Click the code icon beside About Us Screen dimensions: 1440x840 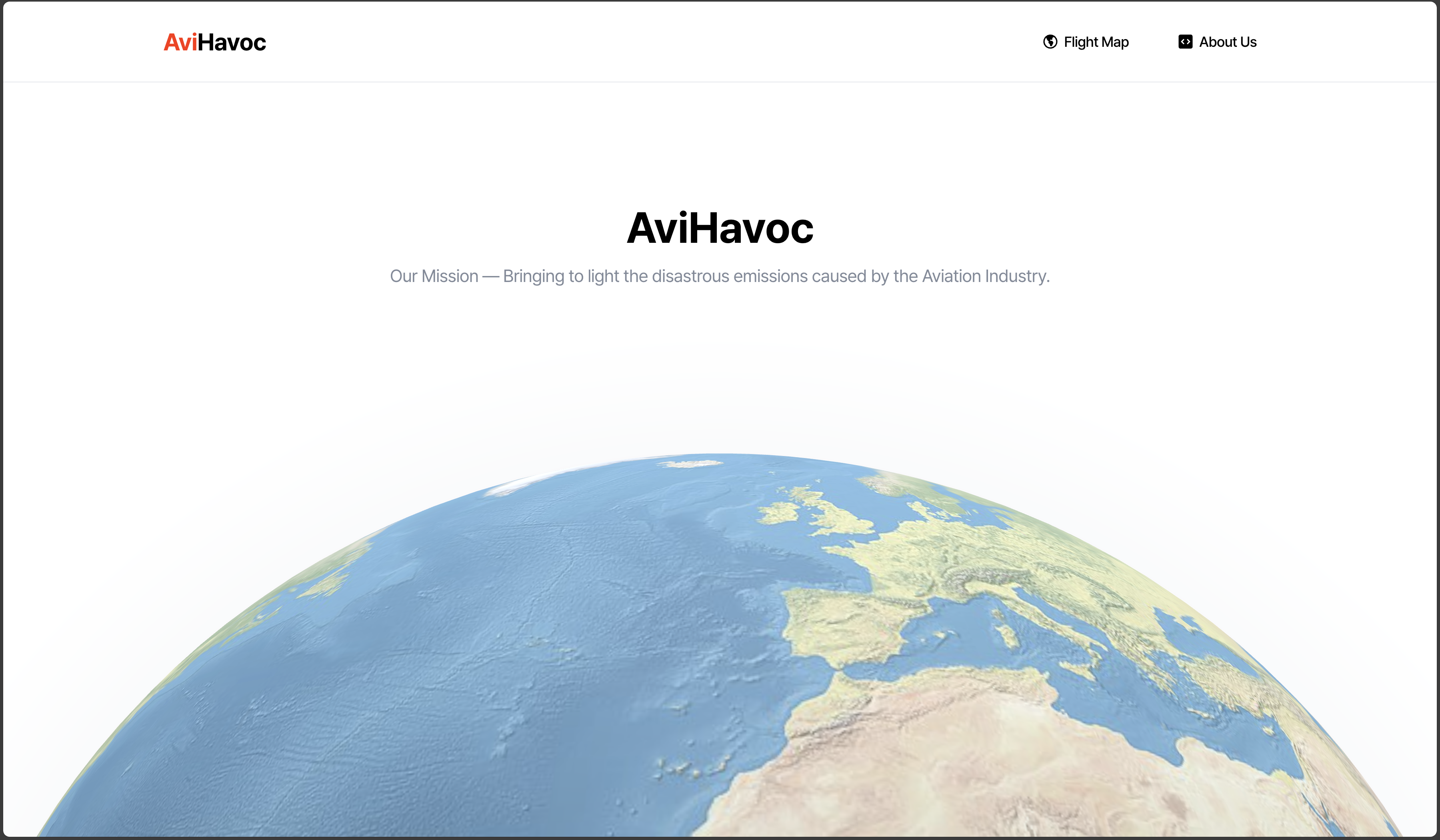[1185, 42]
